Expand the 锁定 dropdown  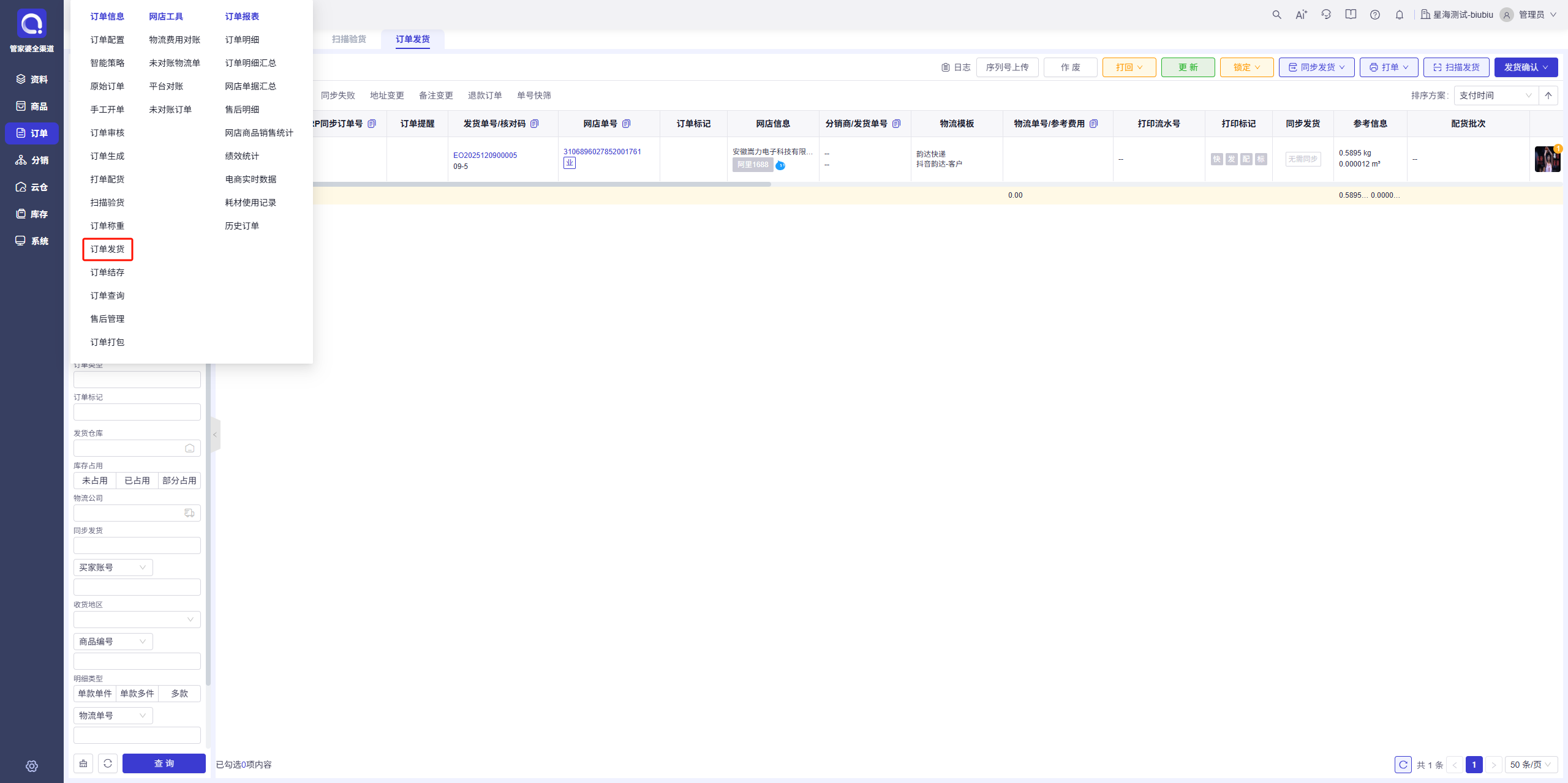[x=1246, y=67]
